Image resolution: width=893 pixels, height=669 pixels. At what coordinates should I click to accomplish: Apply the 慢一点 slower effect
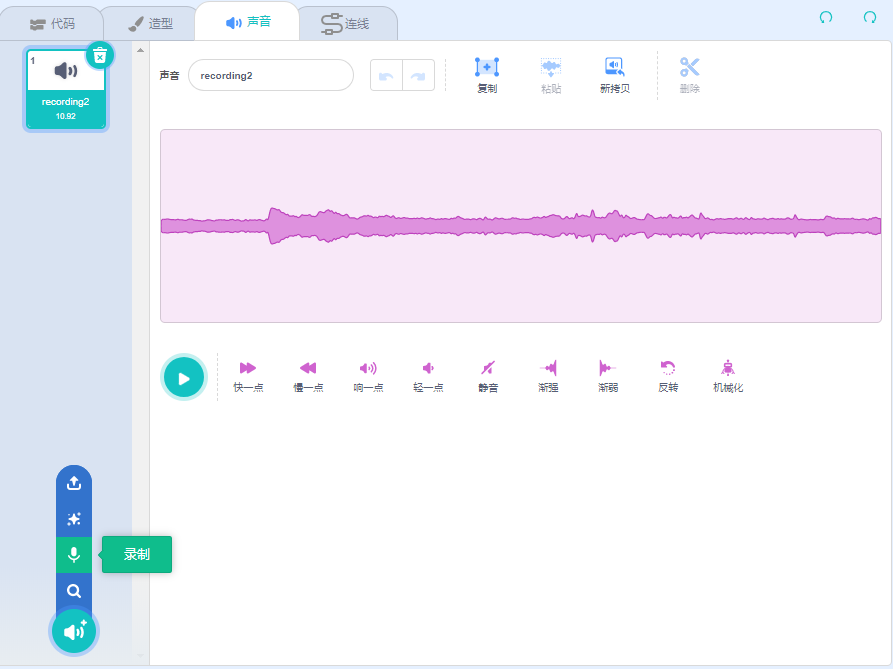coord(308,376)
